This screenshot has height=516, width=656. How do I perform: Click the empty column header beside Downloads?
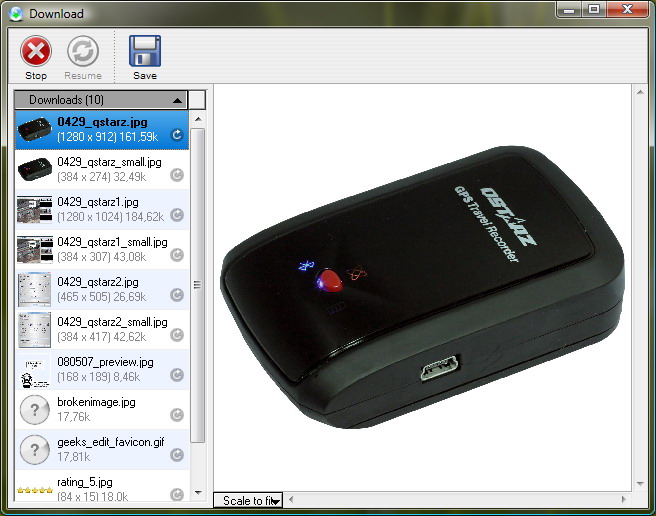(197, 100)
